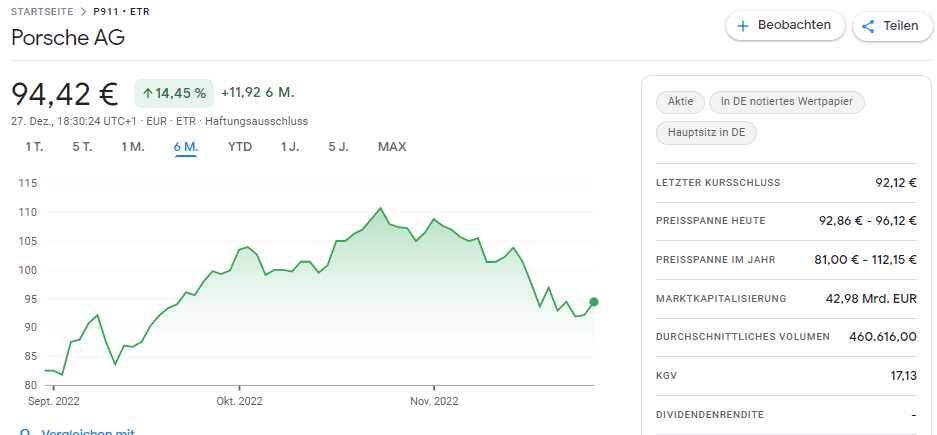Click the value 92,12 €
Viewport: 937px width, 435px height.
895,183
